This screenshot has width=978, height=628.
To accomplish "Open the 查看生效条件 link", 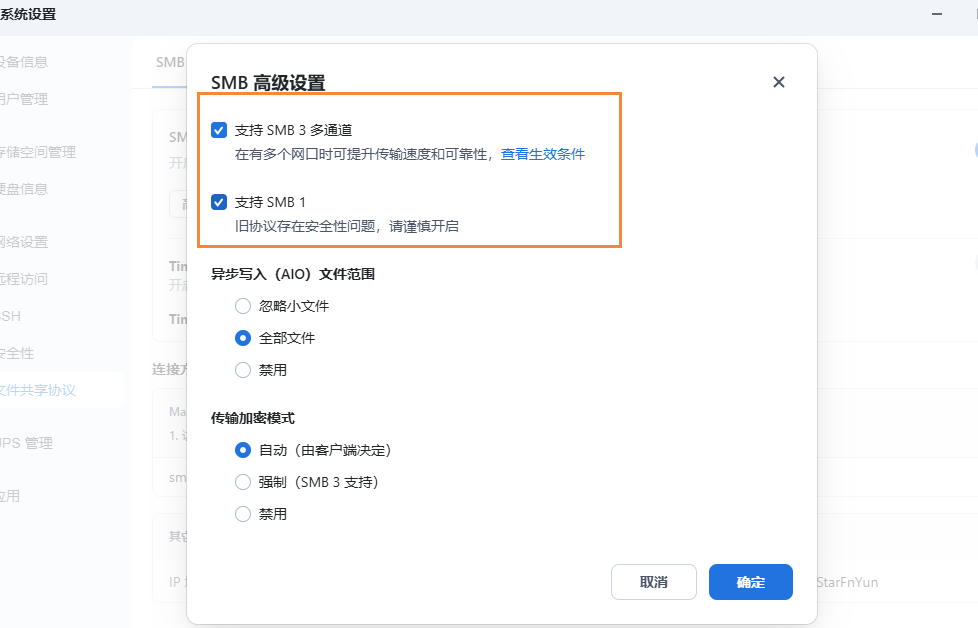I will point(543,154).
